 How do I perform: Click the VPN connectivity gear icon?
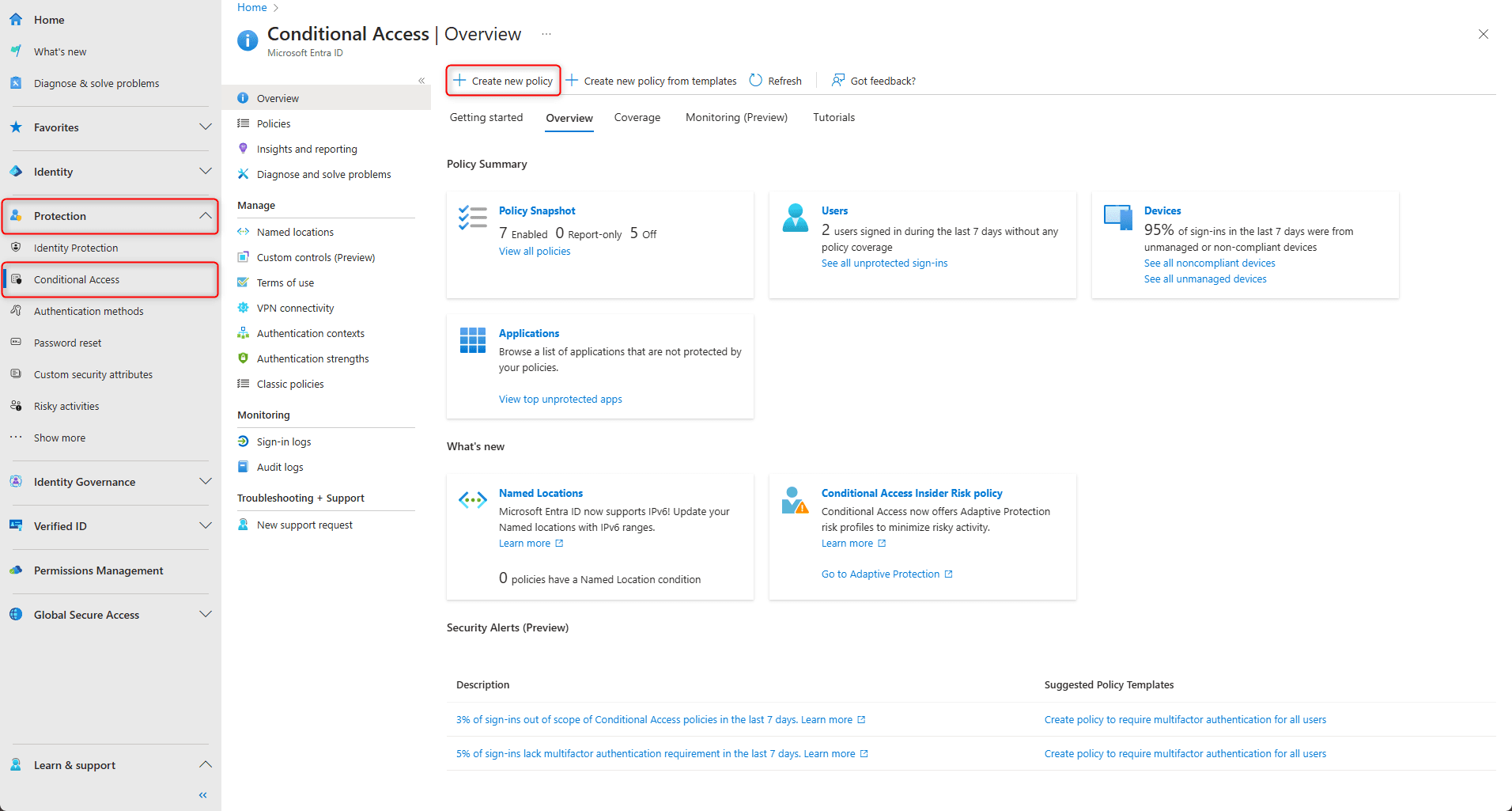tap(244, 308)
